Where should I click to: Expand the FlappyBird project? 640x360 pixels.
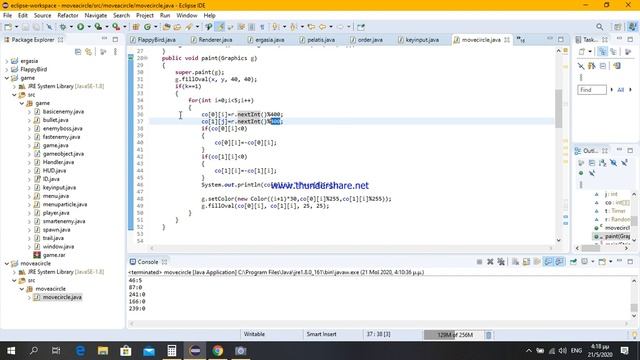point(7,69)
